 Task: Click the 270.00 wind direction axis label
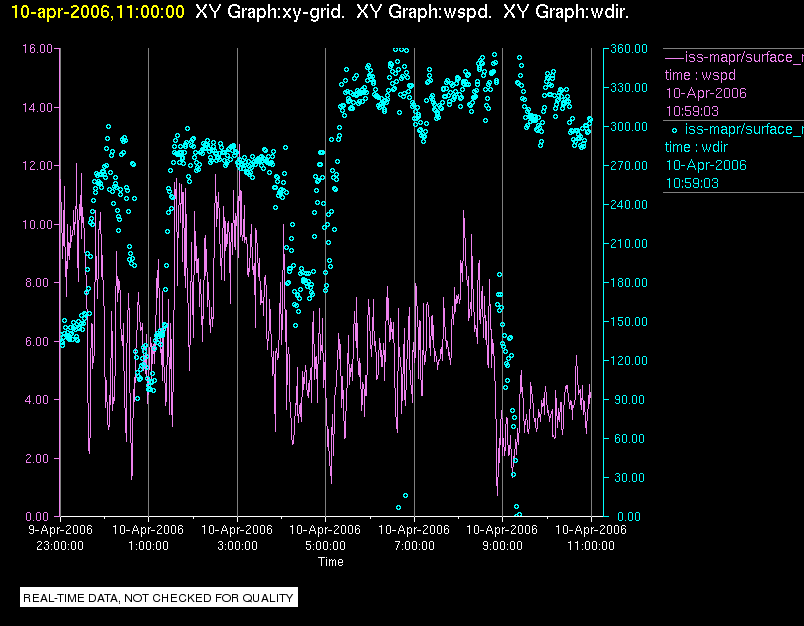click(629, 166)
